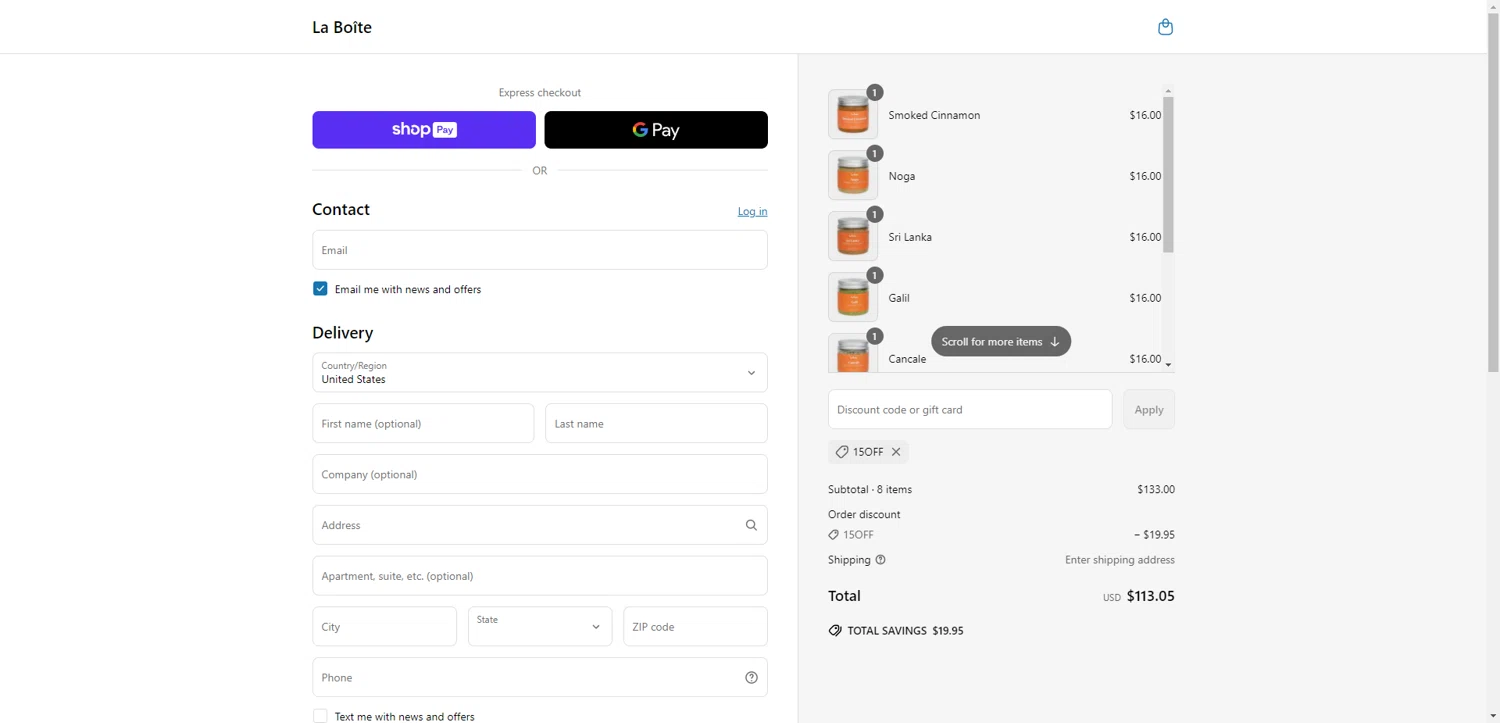Click the discount amount − $19.95

(1154, 535)
